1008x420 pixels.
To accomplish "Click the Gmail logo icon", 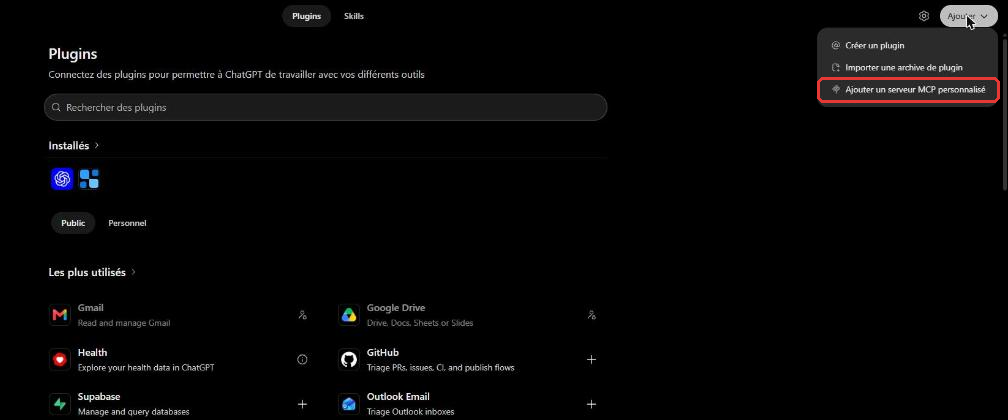I will [x=60, y=315].
